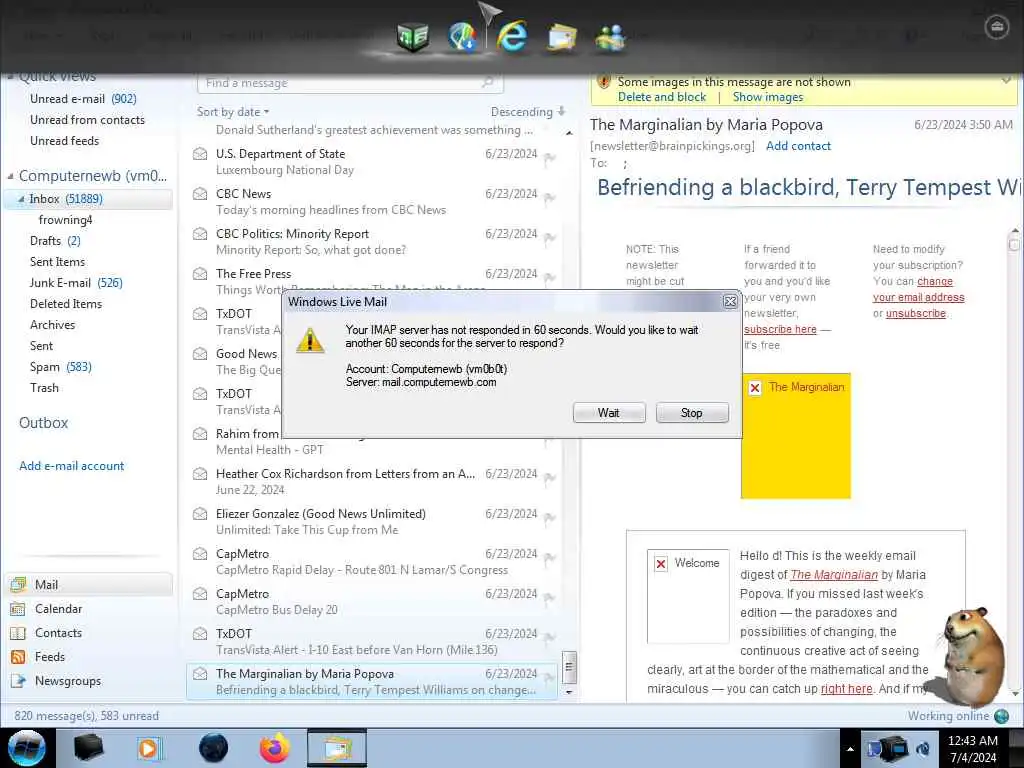Screen dimensions: 1024x768
Task: Click Add e-mail account link
Action: point(71,466)
